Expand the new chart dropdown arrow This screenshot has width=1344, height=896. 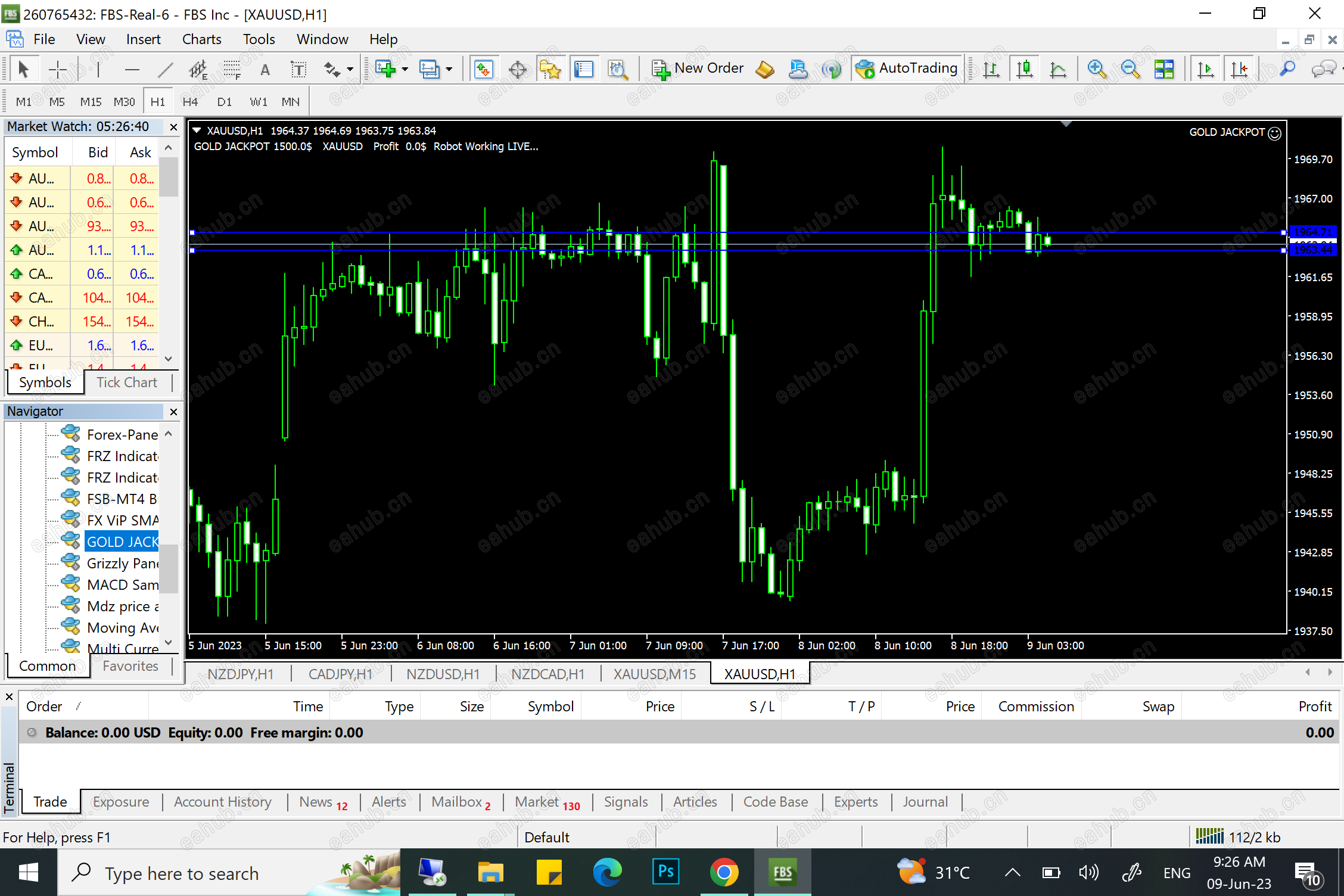coord(405,69)
